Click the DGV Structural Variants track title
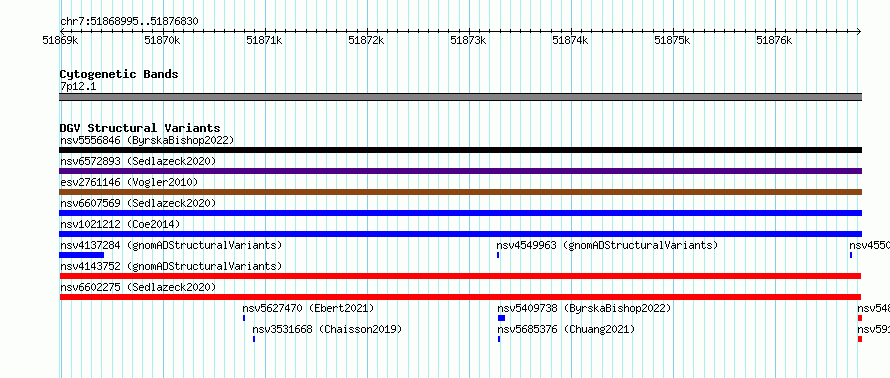 [140, 128]
